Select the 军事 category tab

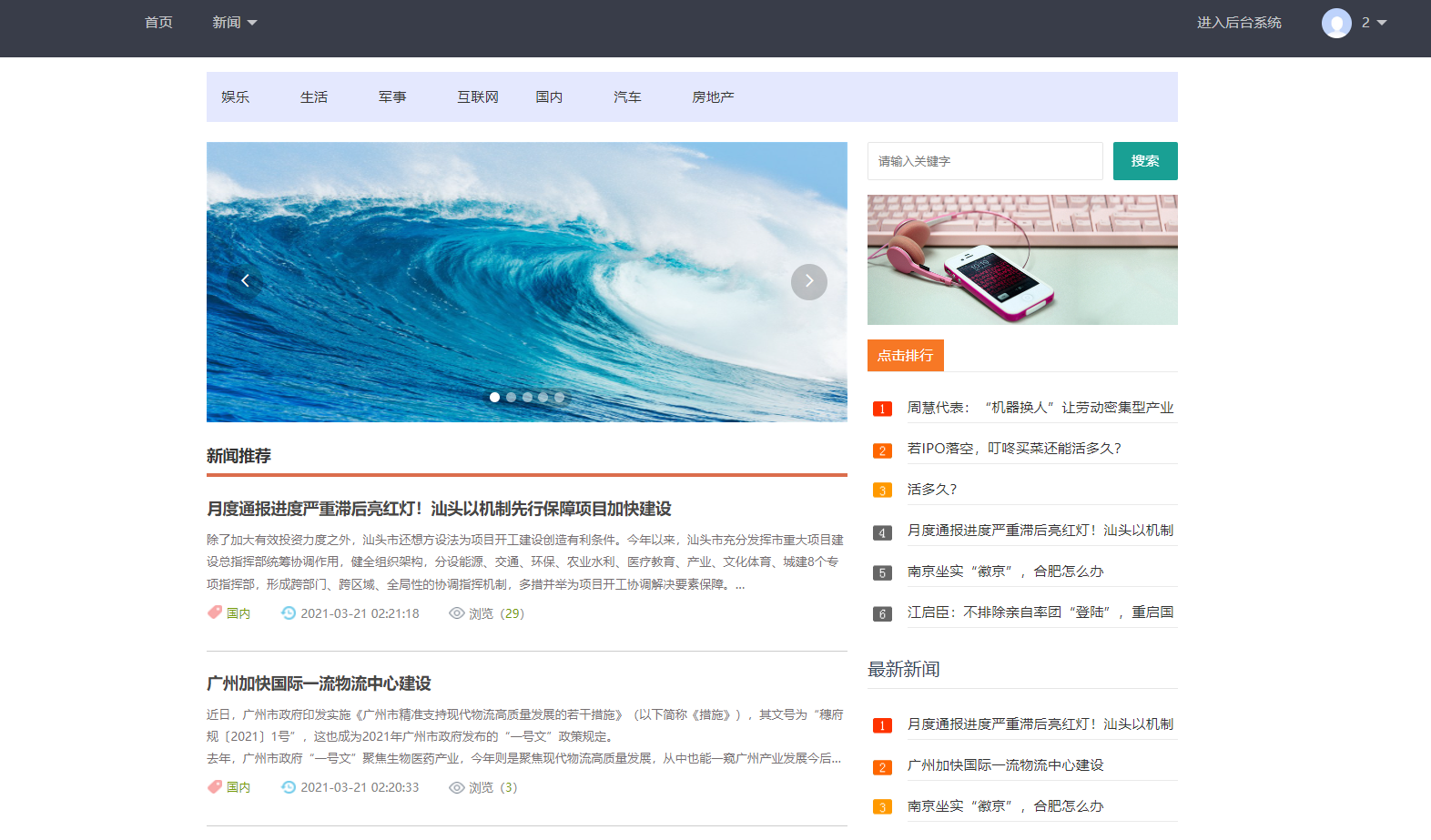click(392, 96)
